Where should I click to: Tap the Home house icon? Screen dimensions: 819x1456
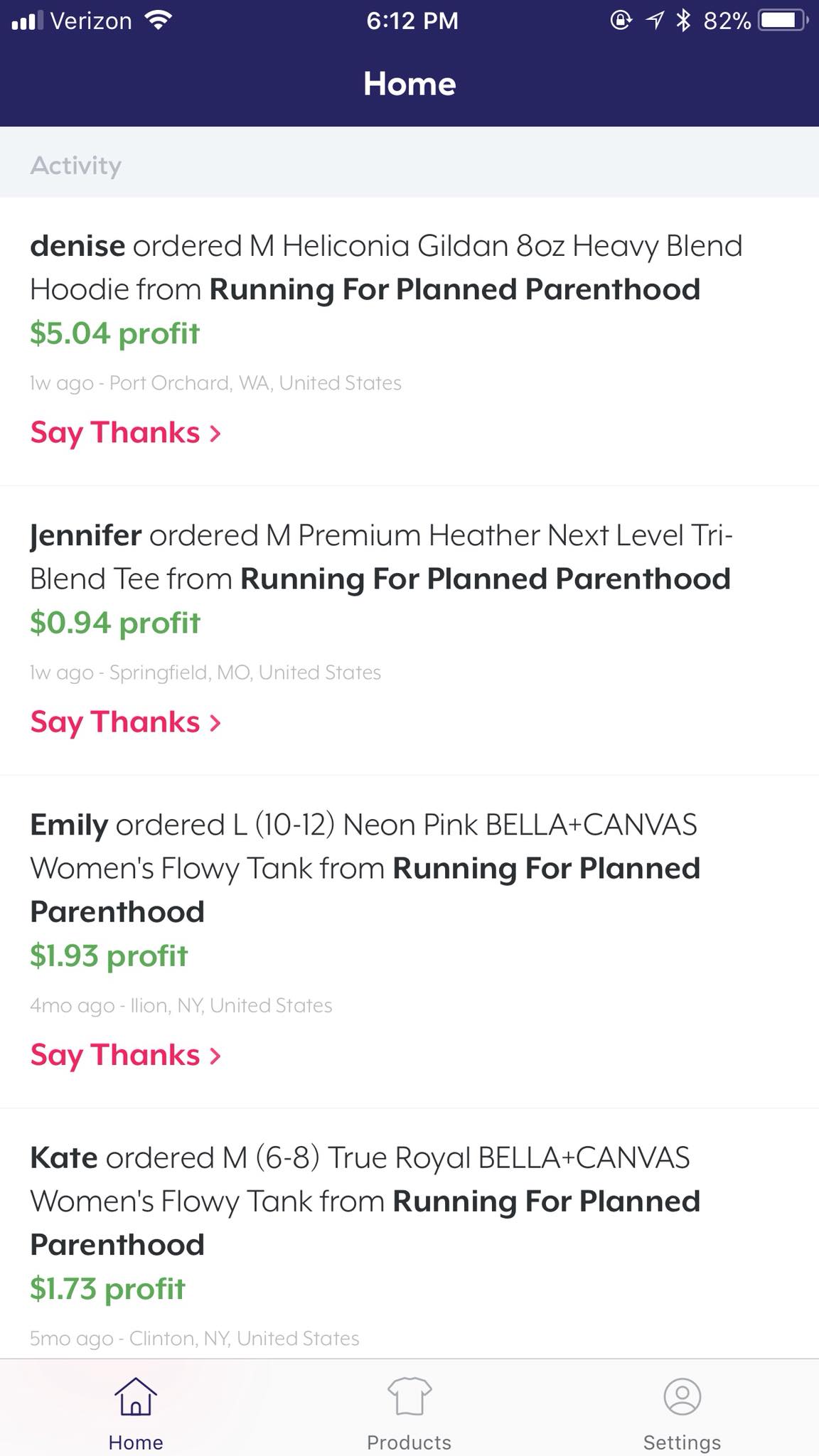pos(135,1396)
